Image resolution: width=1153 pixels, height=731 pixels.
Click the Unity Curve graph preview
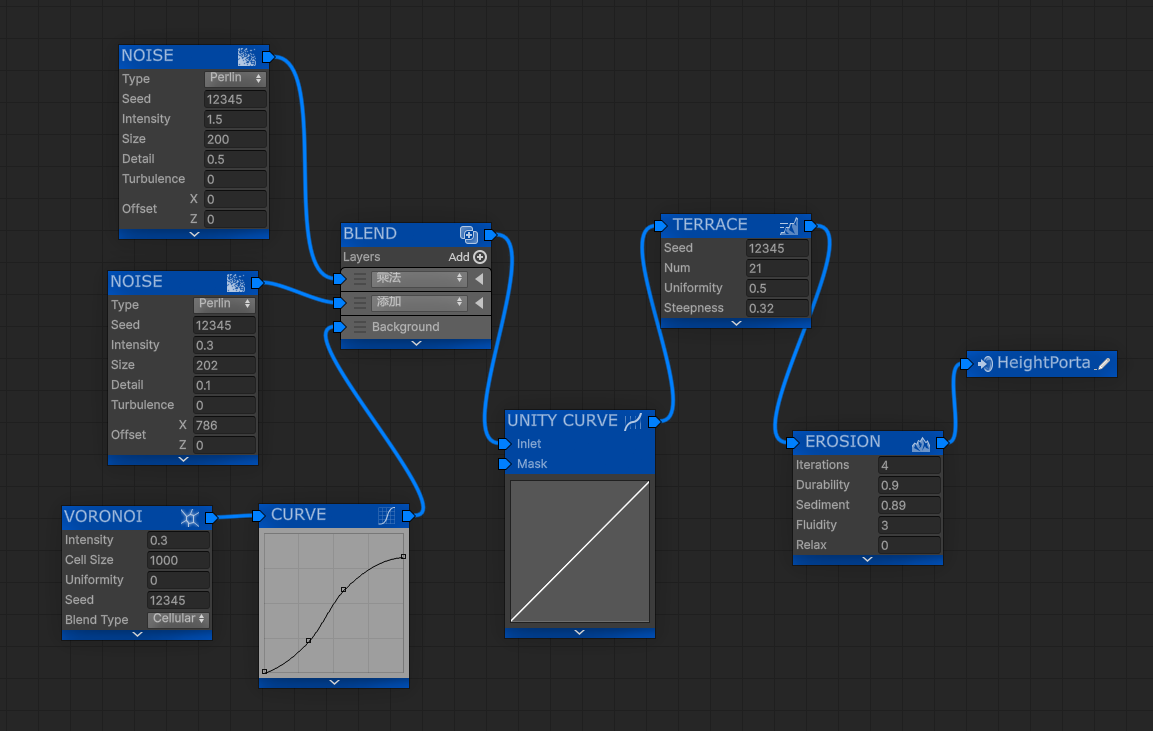point(580,552)
